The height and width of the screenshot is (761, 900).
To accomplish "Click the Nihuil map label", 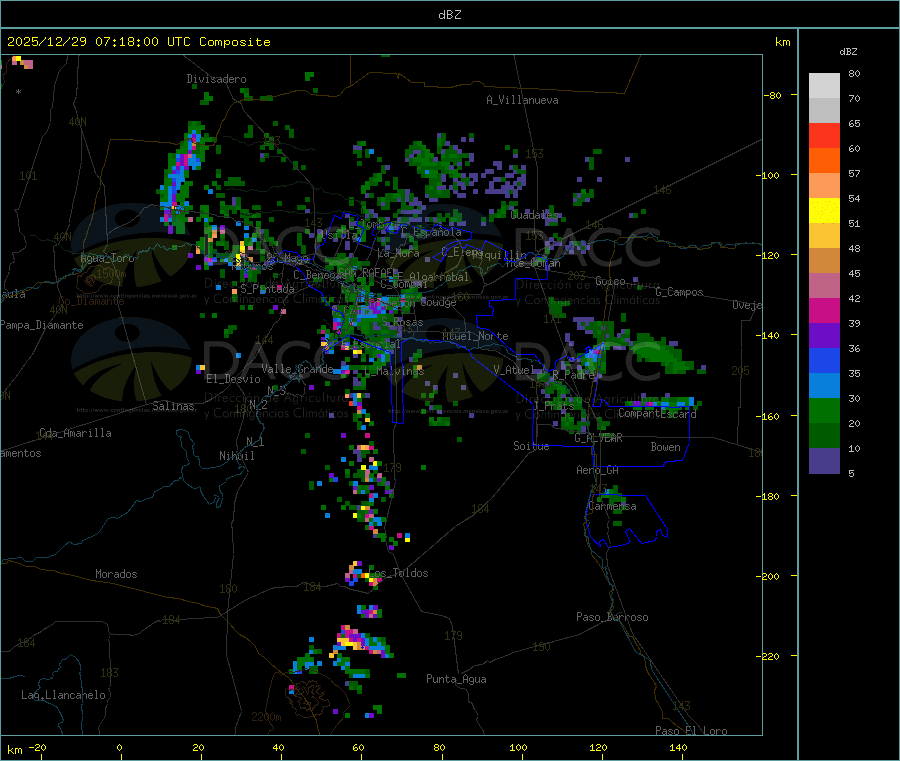I will pyautogui.click(x=236, y=456).
